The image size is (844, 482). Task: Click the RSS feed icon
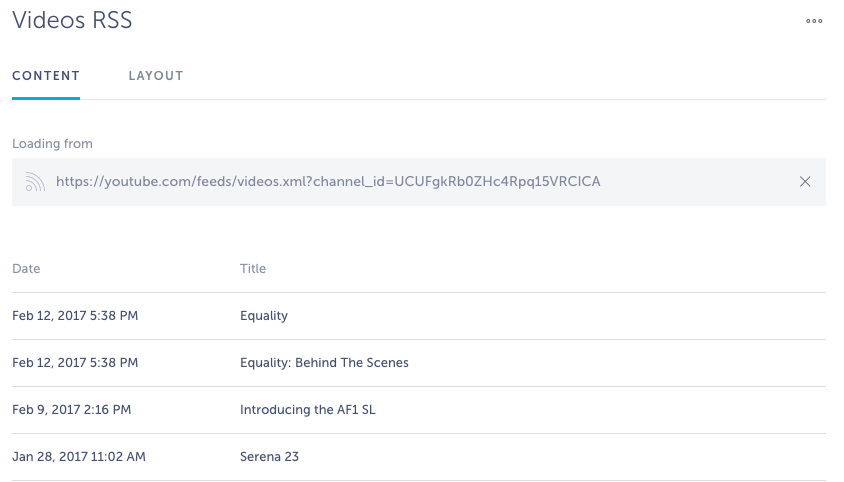click(35, 182)
